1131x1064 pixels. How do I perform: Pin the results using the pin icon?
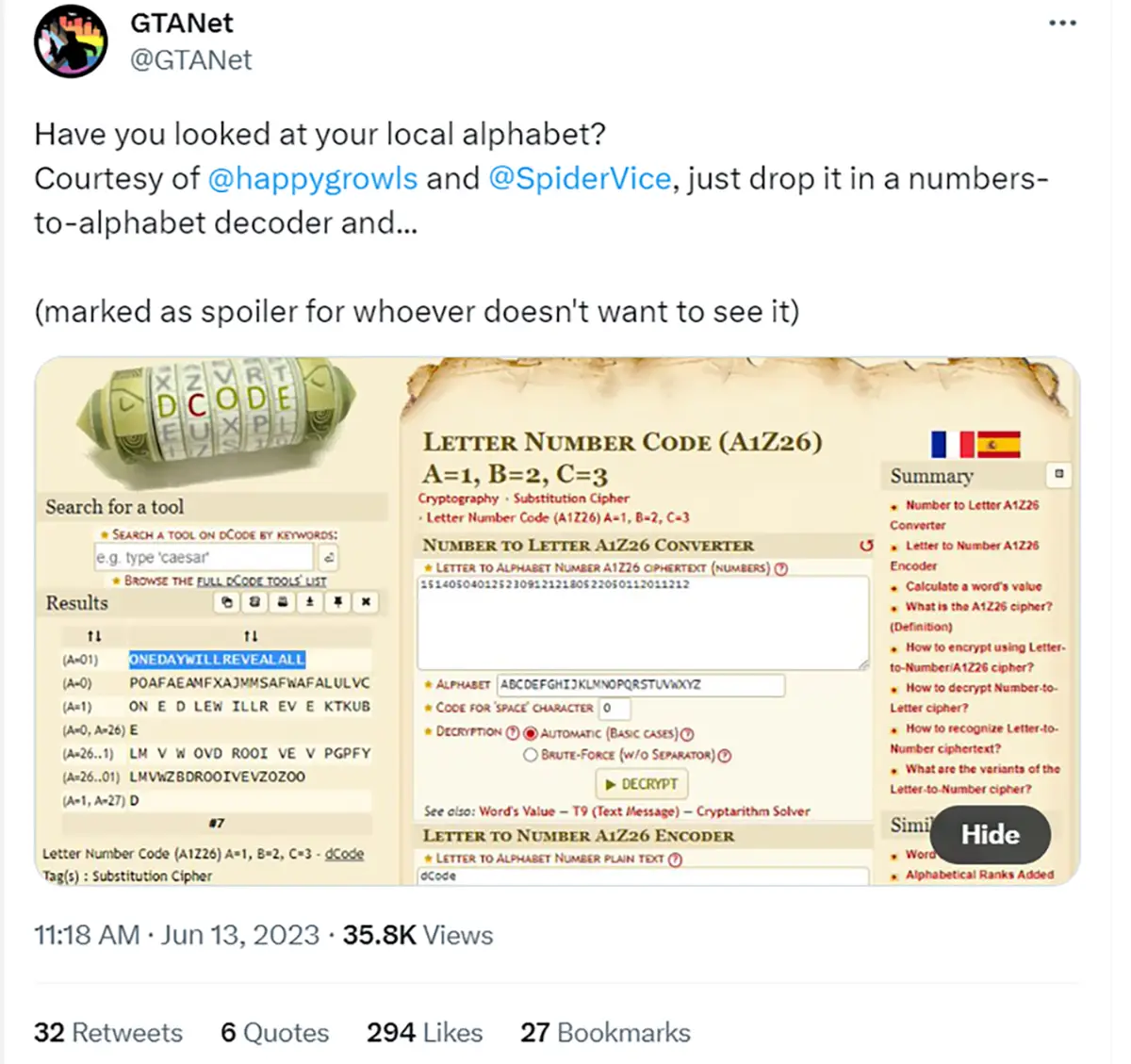337,601
